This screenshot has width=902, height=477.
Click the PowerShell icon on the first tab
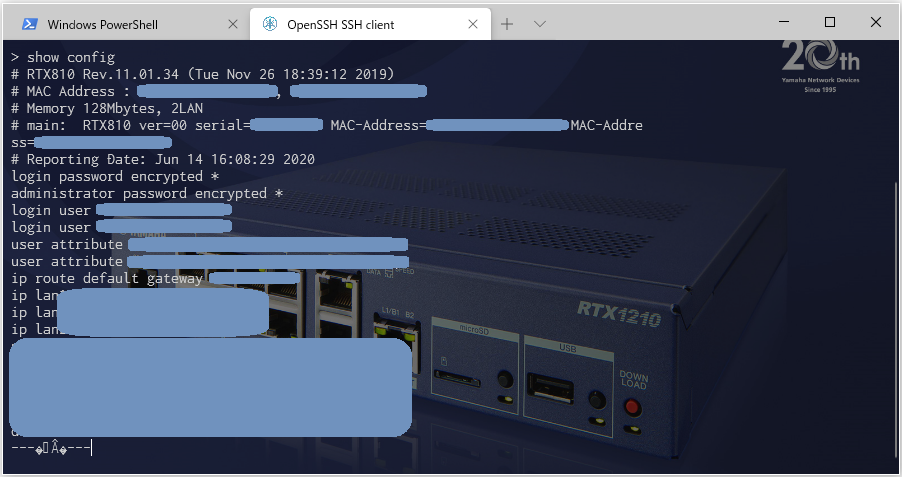(x=29, y=24)
